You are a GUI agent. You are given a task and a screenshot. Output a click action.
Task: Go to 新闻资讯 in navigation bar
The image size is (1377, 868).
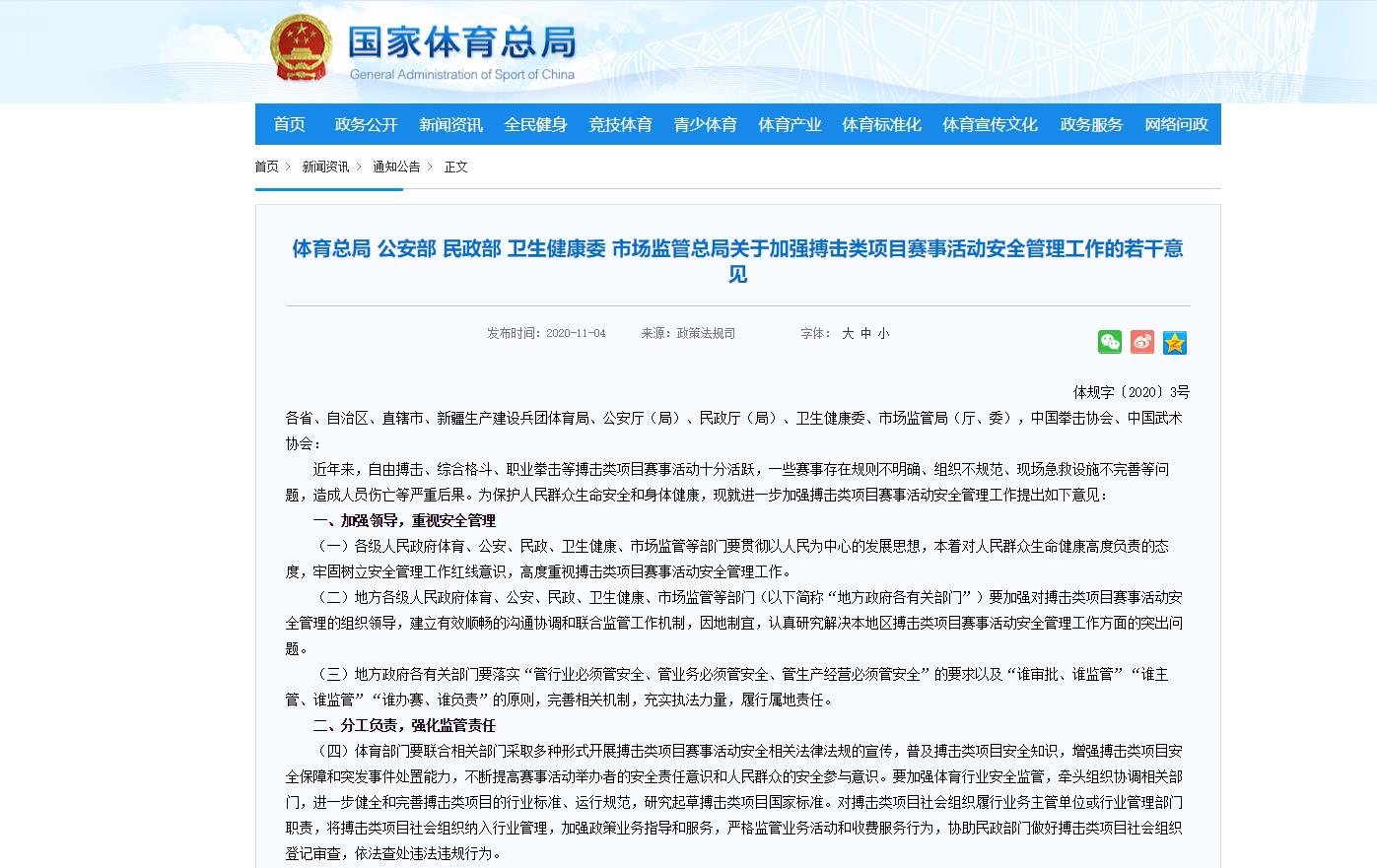click(450, 124)
